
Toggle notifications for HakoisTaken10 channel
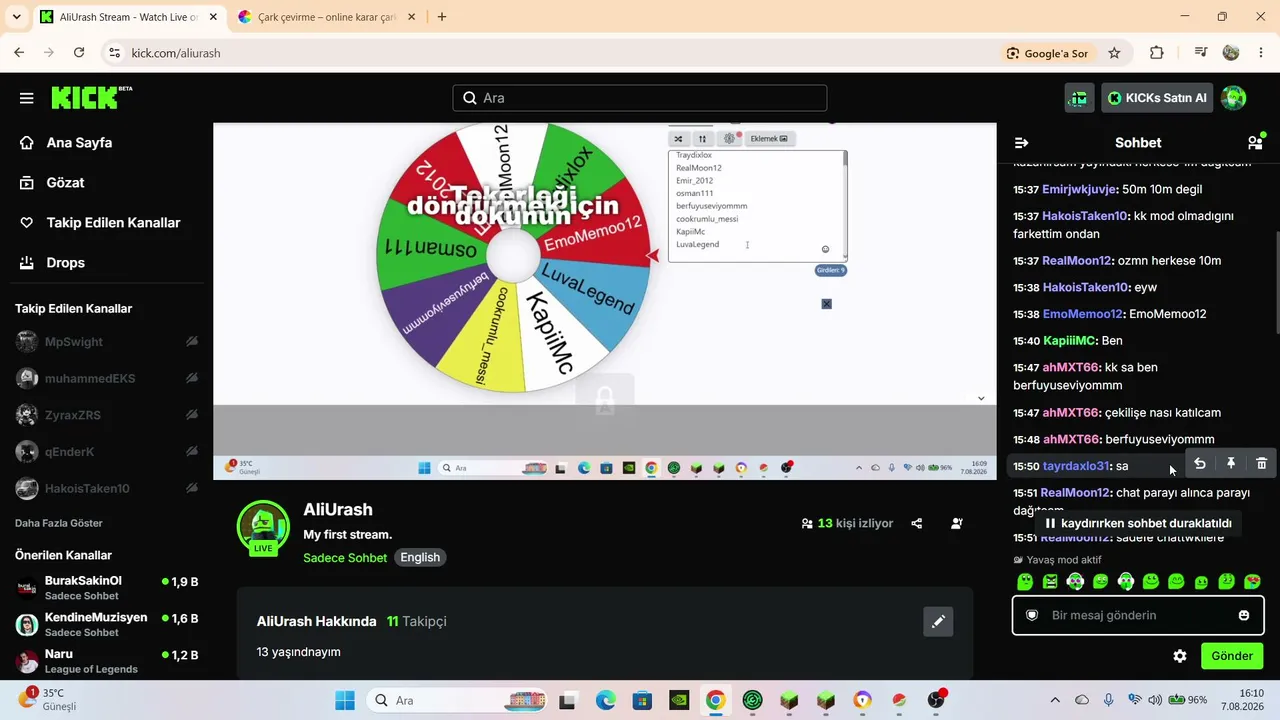click(191, 489)
